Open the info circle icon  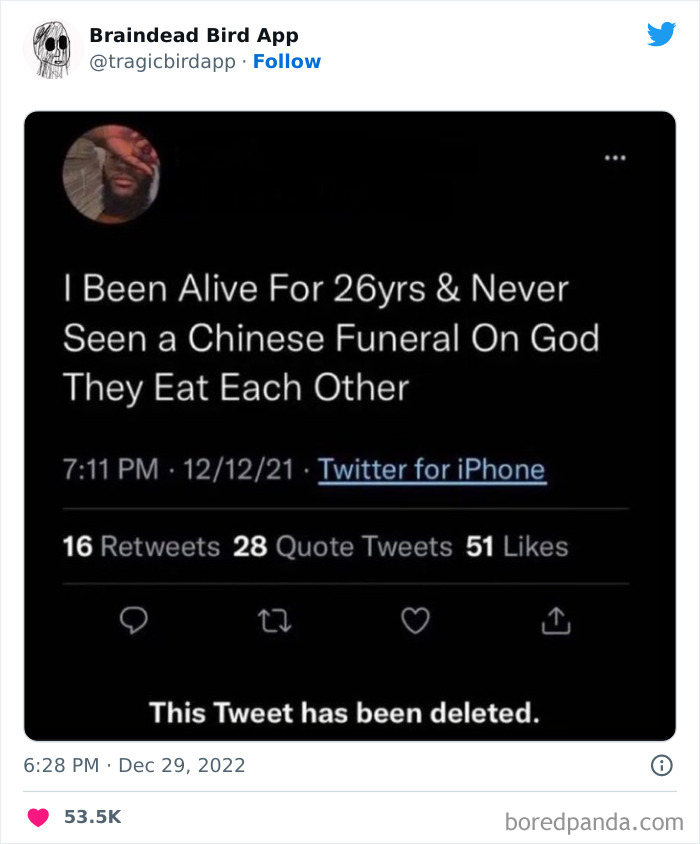point(661,766)
